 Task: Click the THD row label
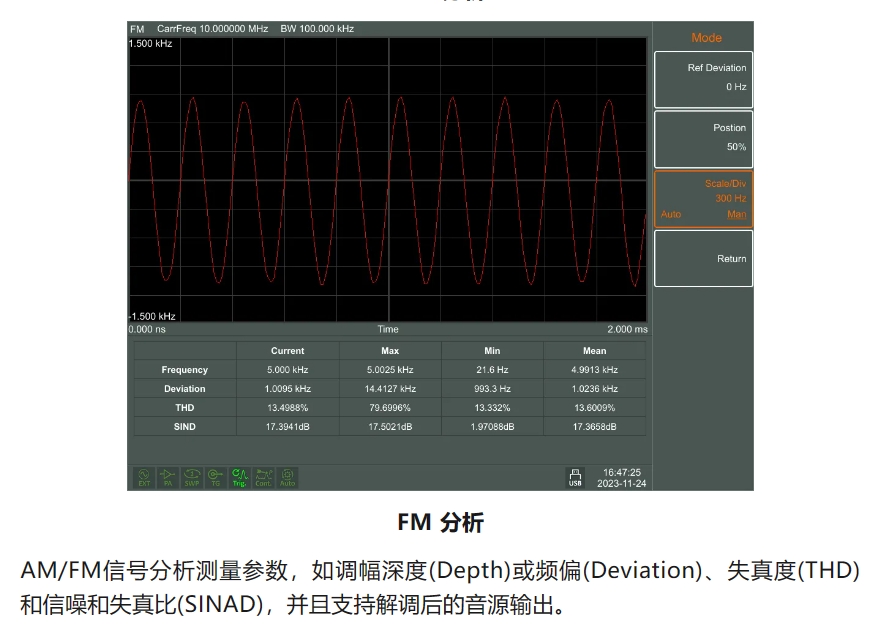pos(185,408)
